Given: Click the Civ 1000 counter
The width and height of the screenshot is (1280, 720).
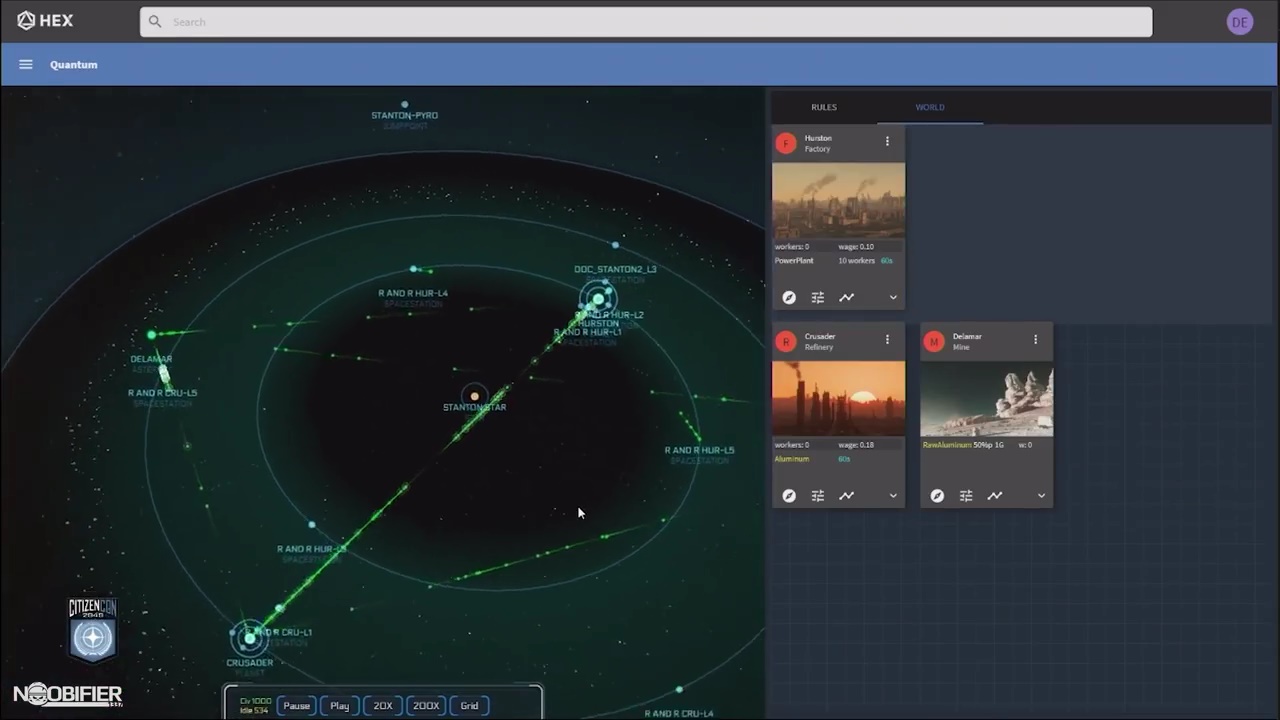Looking at the screenshot, I should [255, 701].
